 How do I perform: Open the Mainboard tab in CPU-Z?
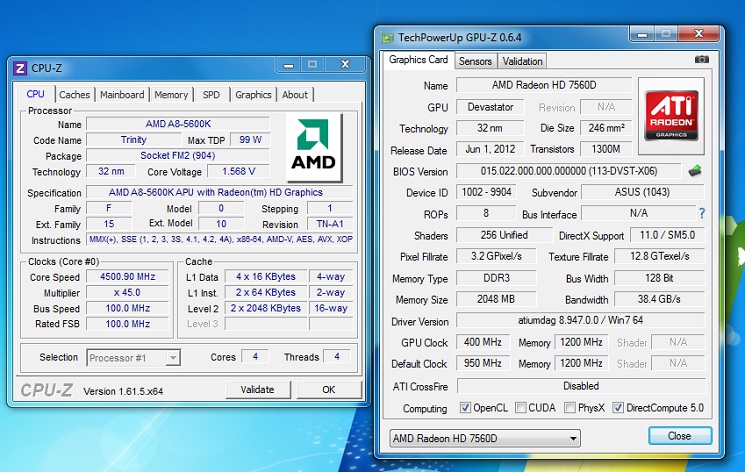(122, 95)
